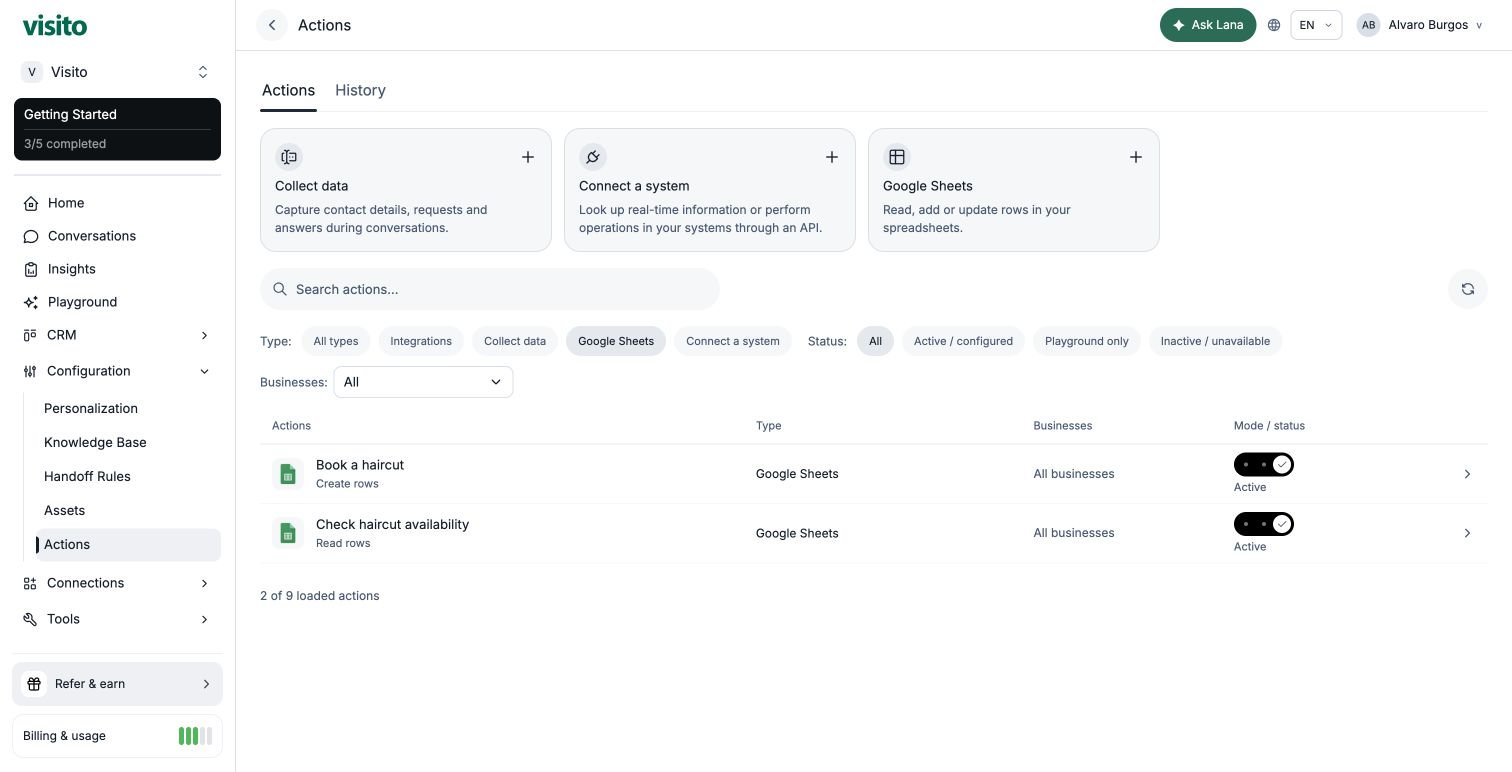The image size is (1512, 772).
Task: Click the table icon on Google Sheets card
Action: point(897,157)
